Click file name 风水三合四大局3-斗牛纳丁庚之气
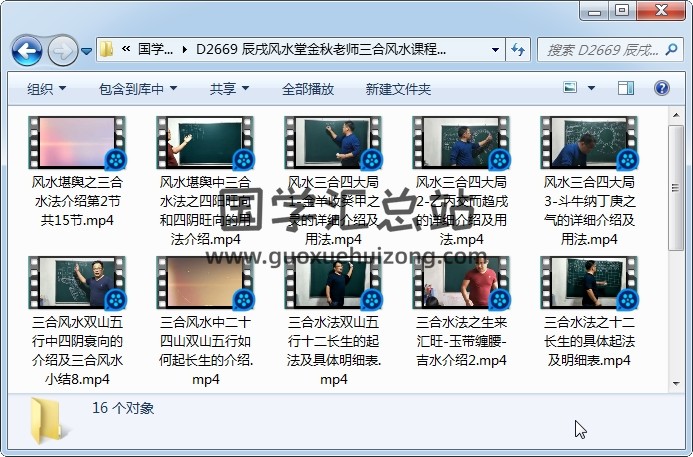This screenshot has height=457, width=693. coord(589,210)
